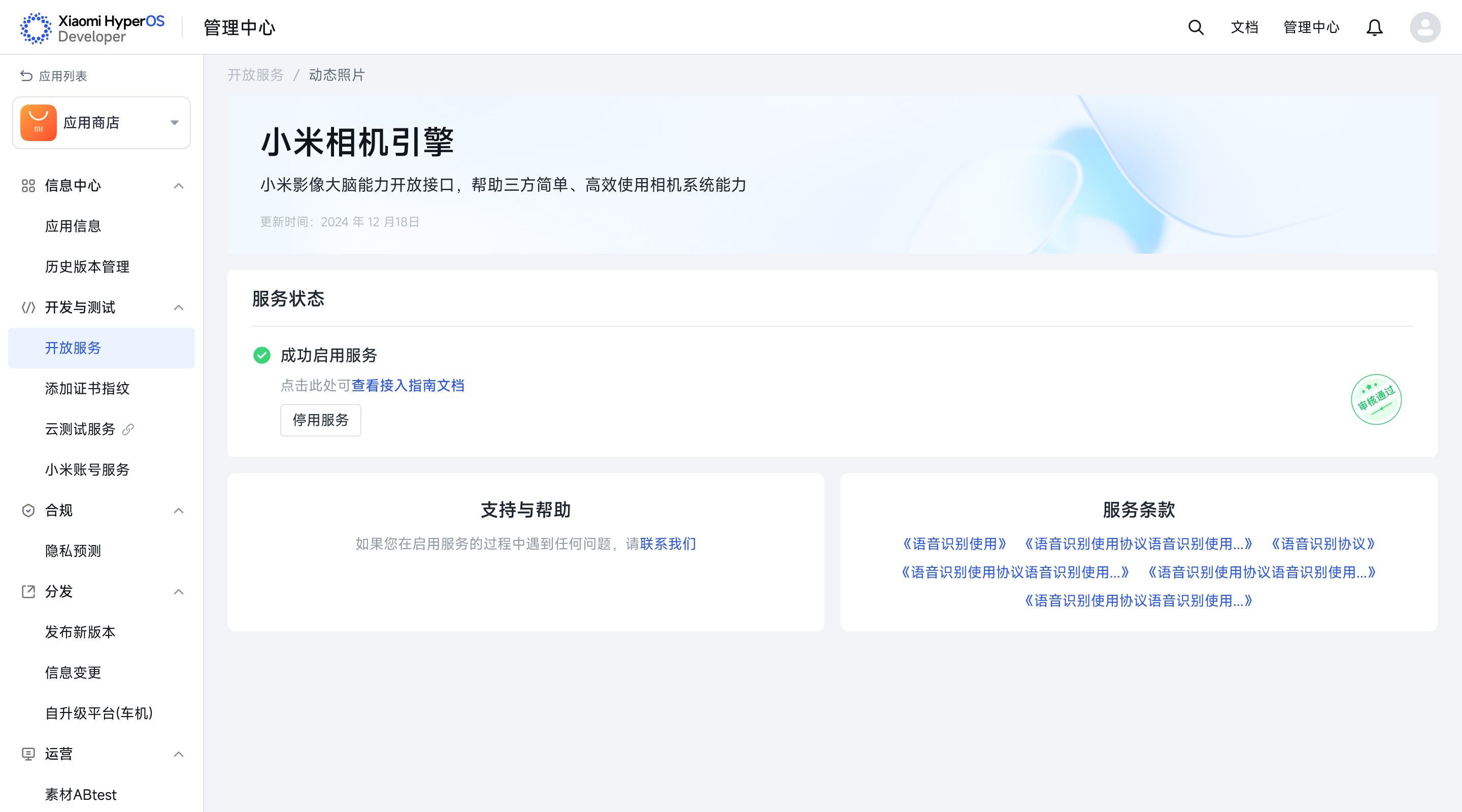Click the shield icon beside 合规
1462x812 pixels.
tap(28, 510)
